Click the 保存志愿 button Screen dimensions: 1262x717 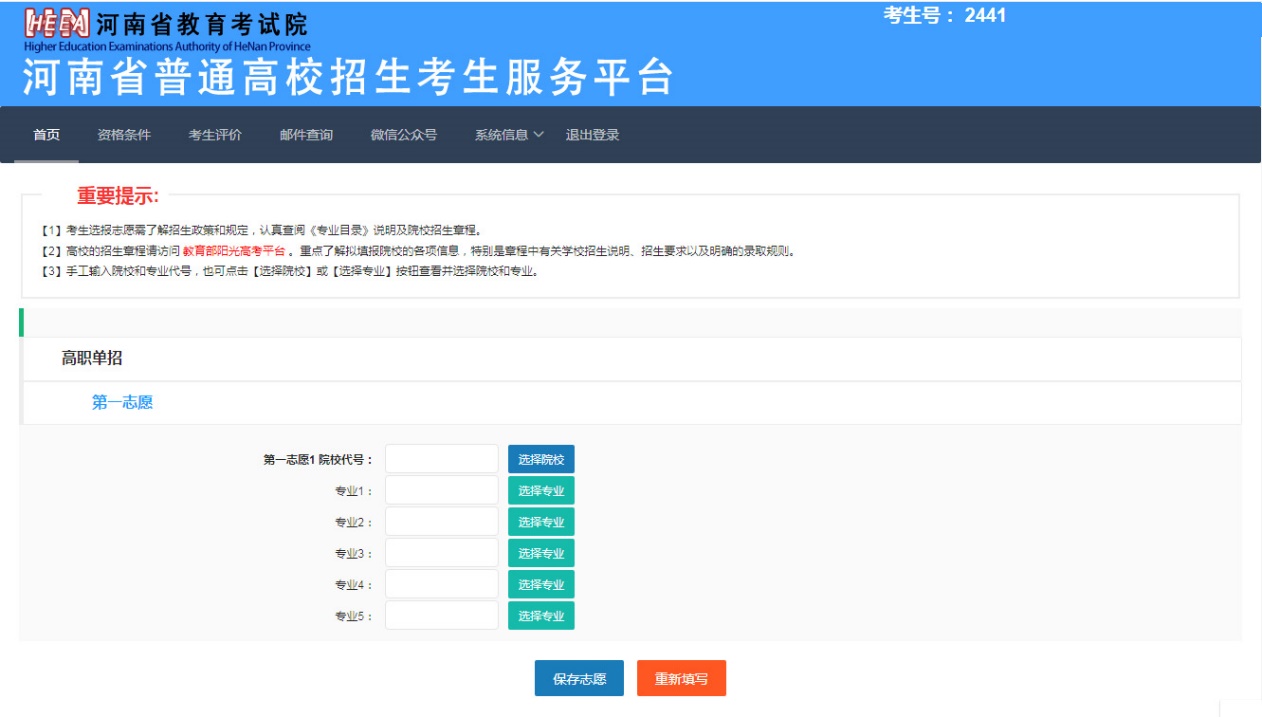579,678
